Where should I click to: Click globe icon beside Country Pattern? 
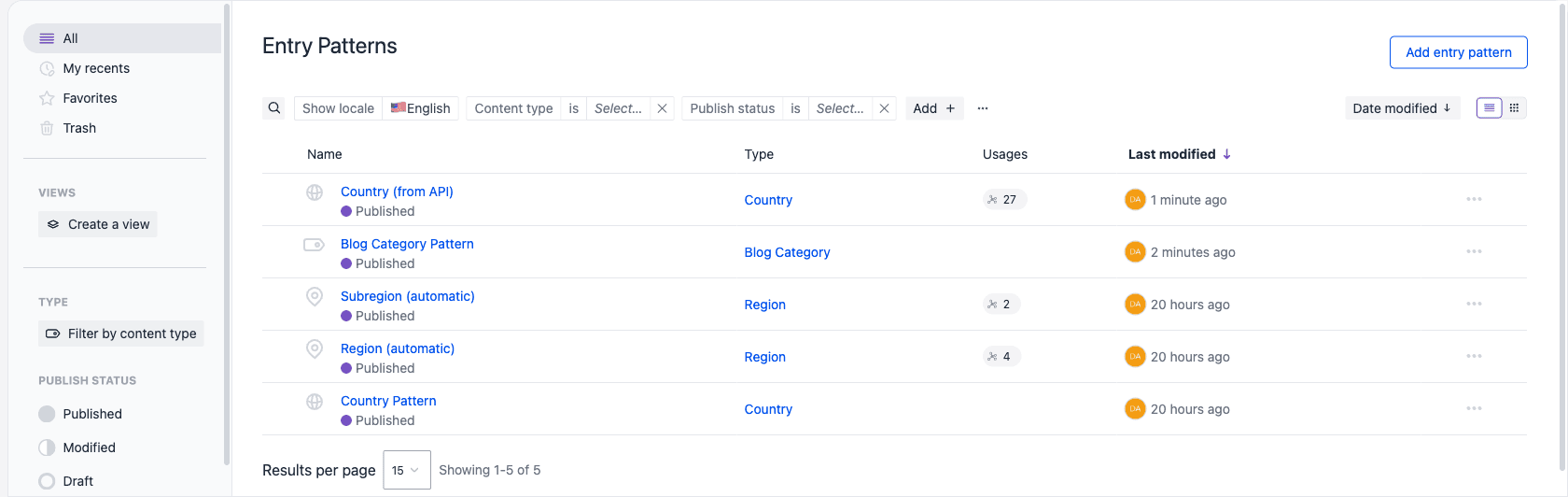(315, 402)
